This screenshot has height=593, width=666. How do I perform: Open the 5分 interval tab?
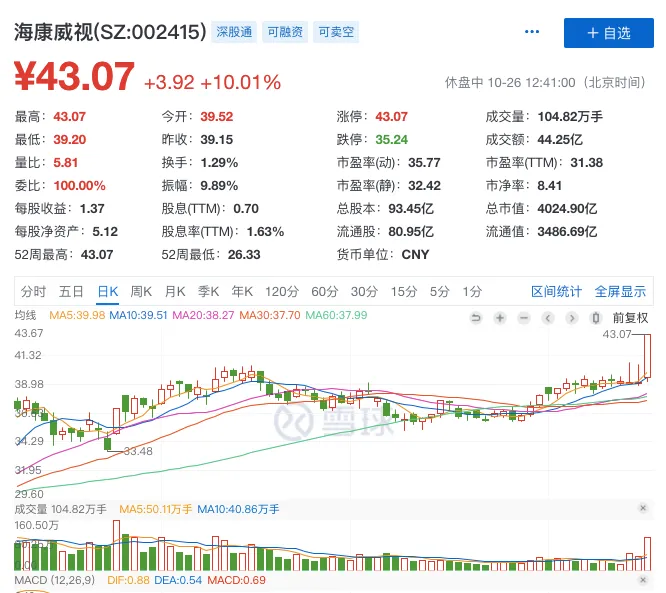pyautogui.click(x=440, y=292)
